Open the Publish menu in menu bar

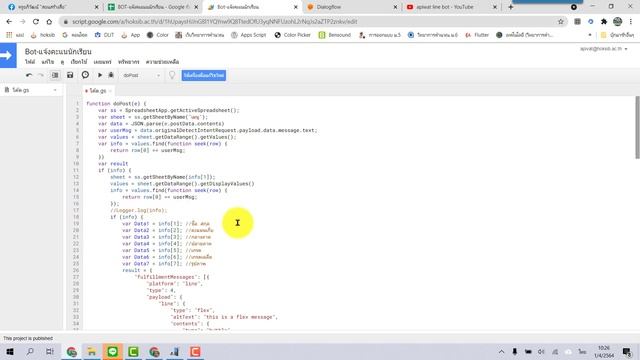pyautogui.click(x=102, y=62)
